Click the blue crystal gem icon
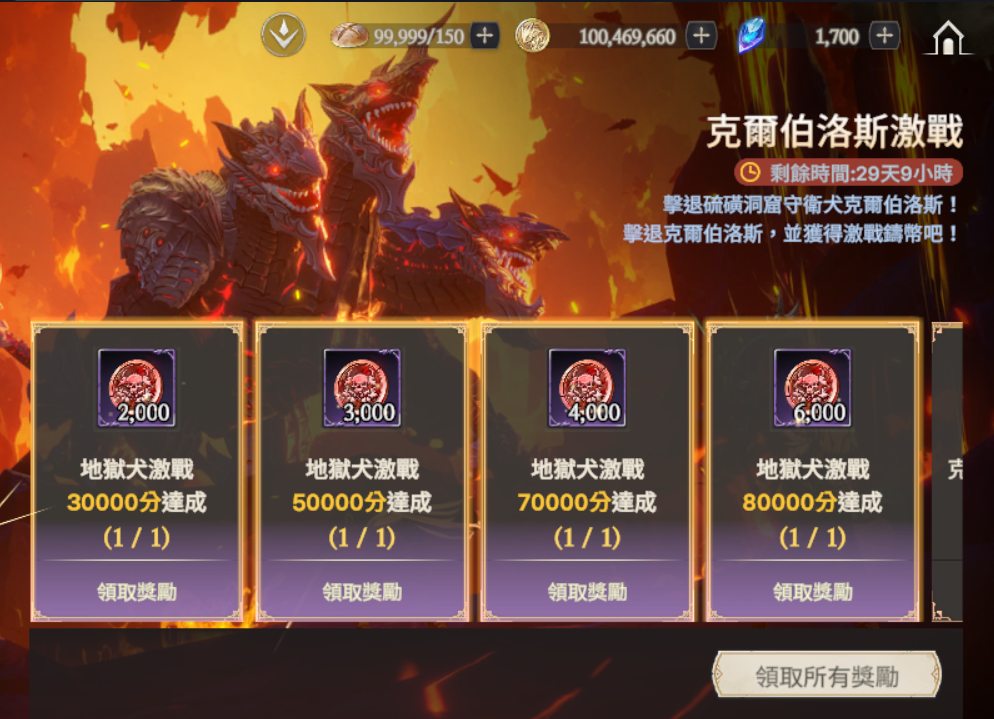The width and height of the screenshot is (994, 719). (752, 35)
